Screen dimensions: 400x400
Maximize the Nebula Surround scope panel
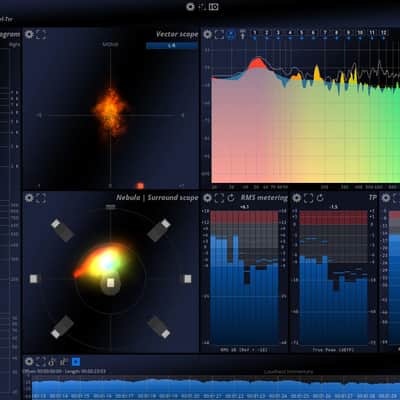41,198
